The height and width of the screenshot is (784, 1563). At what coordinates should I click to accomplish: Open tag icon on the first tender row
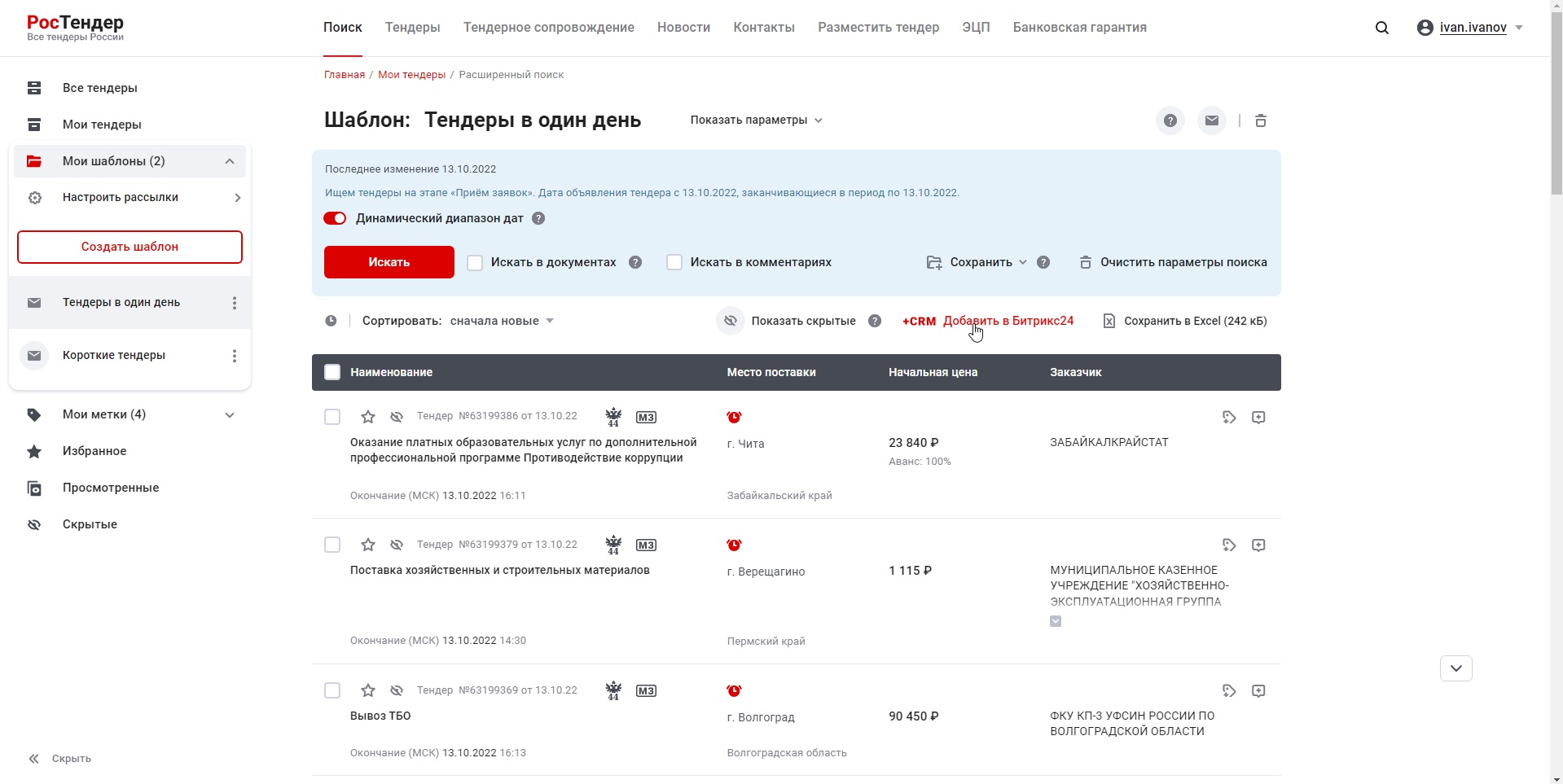1228,417
